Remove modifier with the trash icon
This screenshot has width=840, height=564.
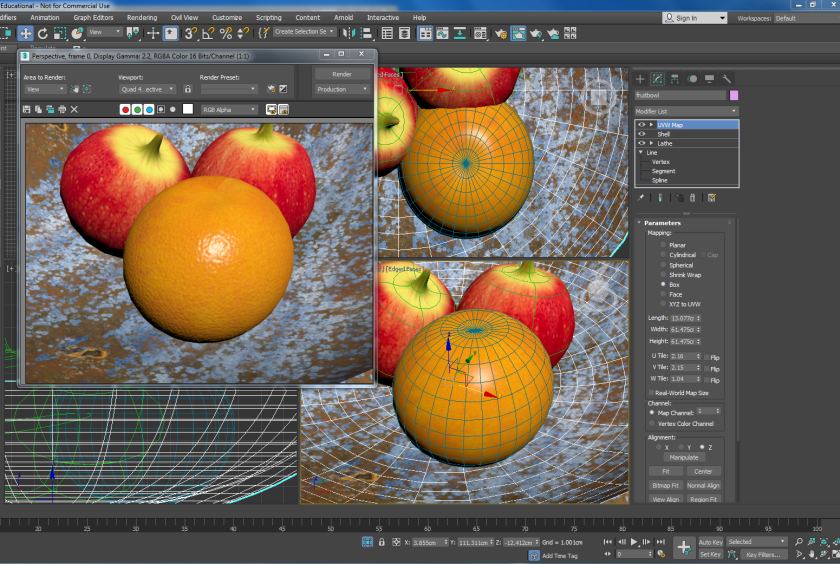pyautogui.click(x=692, y=198)
